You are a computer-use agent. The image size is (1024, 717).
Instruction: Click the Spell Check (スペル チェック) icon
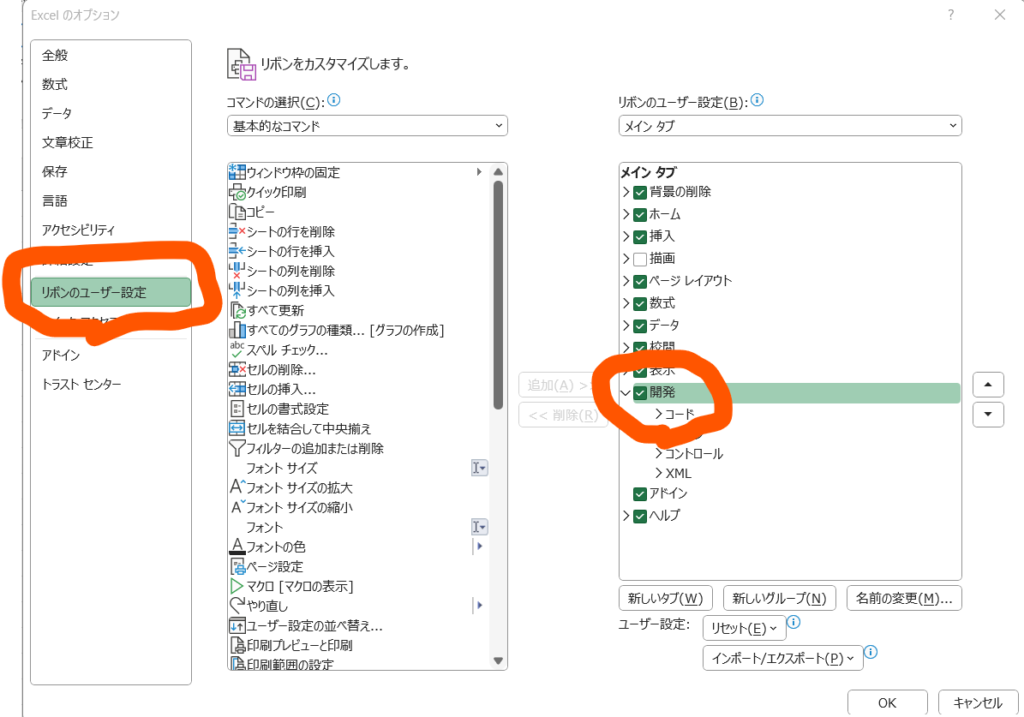coord(237,350)
